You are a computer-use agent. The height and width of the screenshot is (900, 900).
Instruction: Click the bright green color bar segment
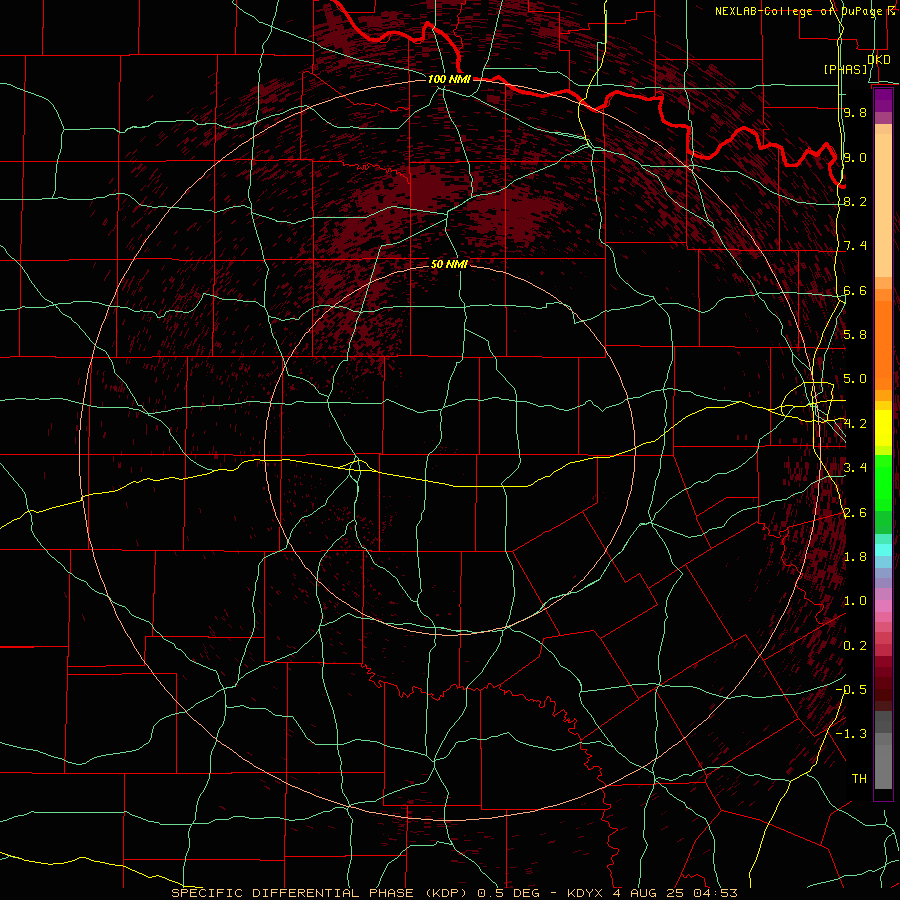click(883, 483)
